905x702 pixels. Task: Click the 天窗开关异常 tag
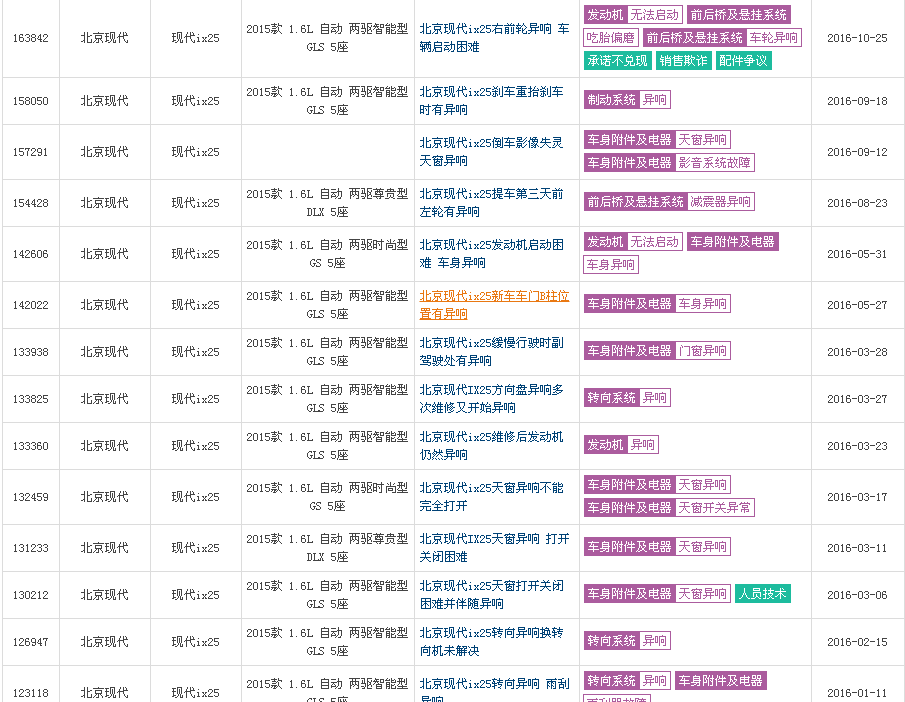click(x=715, y=508)
